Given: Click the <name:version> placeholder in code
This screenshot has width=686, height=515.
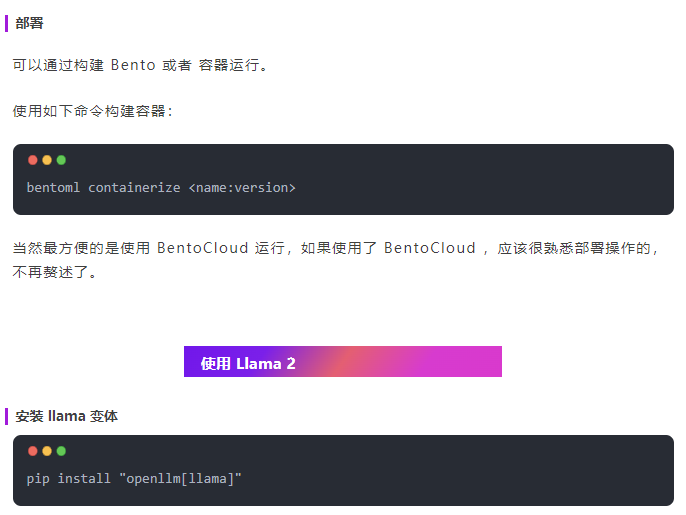Looking at the screenshot, I should (242, 188).
